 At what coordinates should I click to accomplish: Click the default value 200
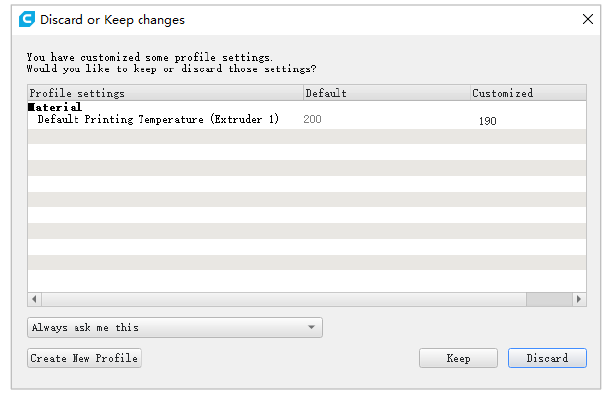[x=314, y=120]
